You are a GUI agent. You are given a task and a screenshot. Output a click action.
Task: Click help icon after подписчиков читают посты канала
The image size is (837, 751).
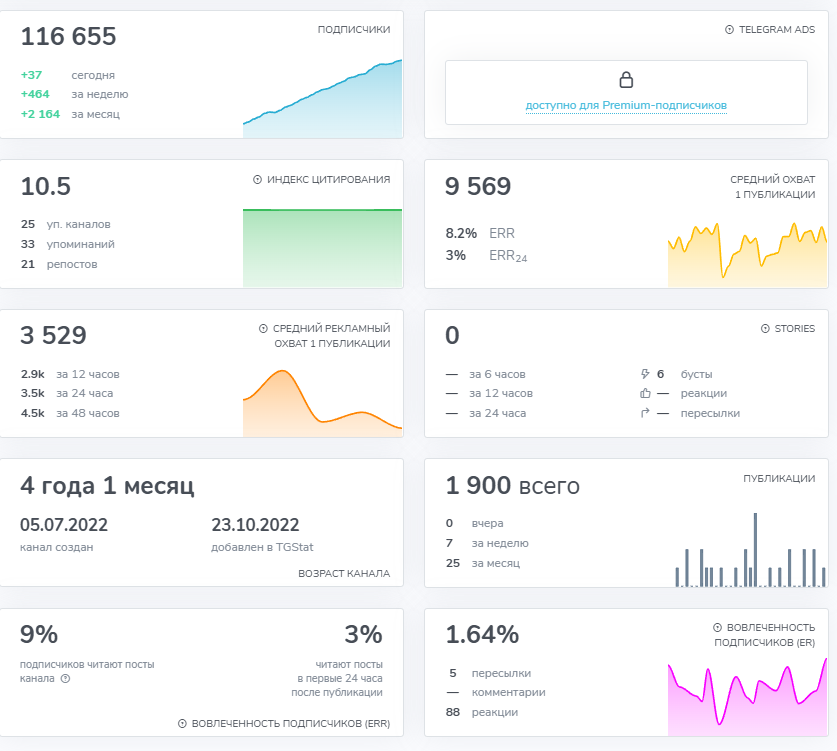click(x=65, y=679)
